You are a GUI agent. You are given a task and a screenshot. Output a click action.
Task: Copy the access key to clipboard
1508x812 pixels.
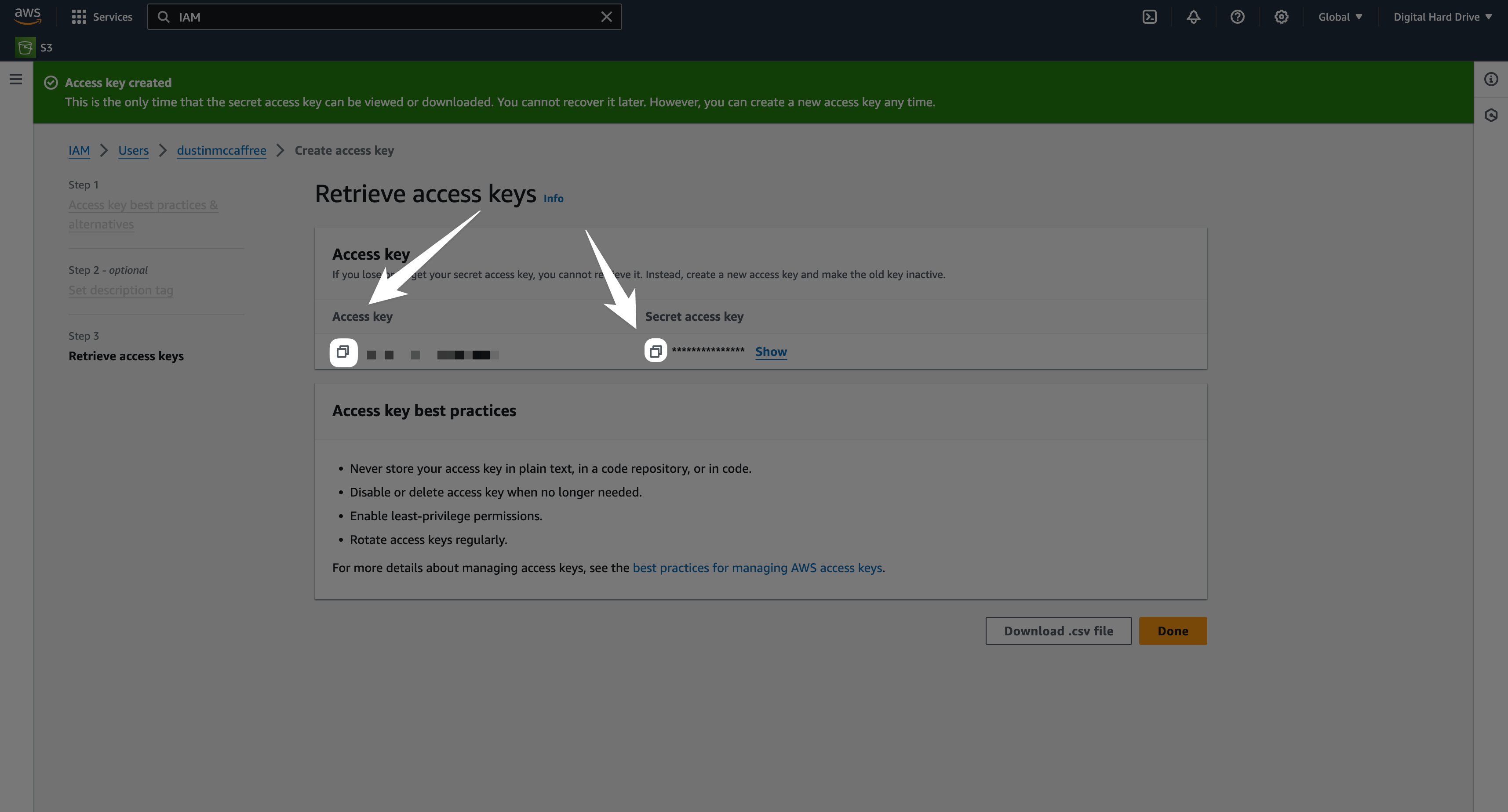(x=343, y=352)
